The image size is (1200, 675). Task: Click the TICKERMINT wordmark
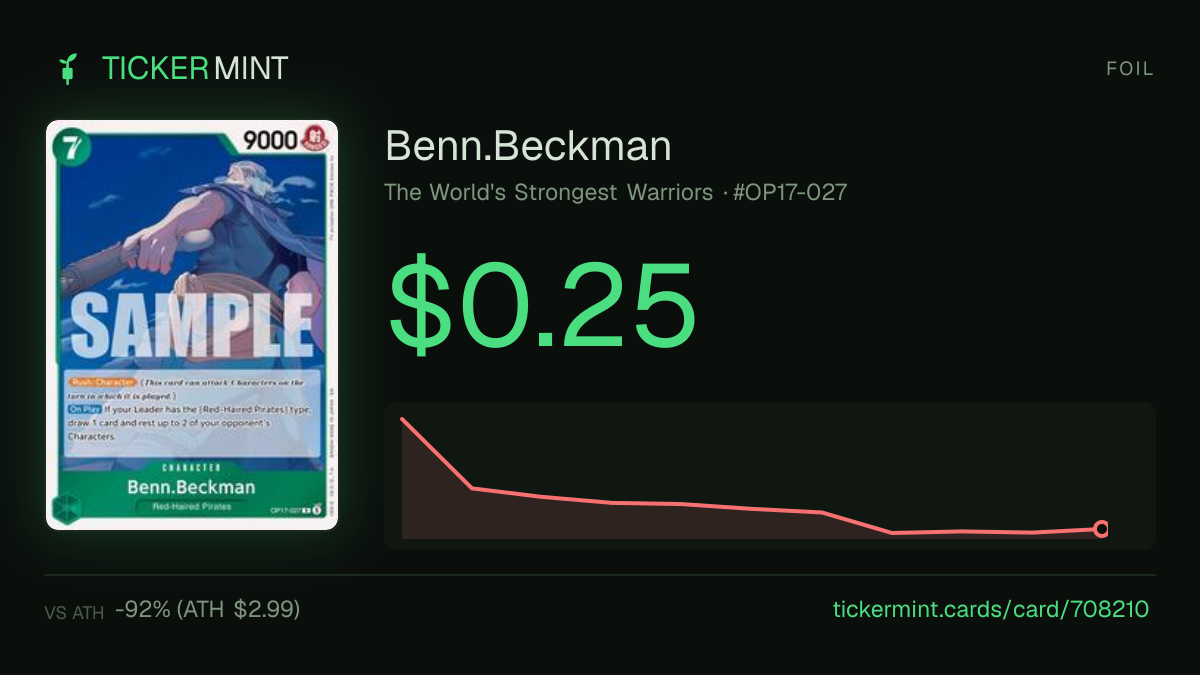(x=195, y=69)
